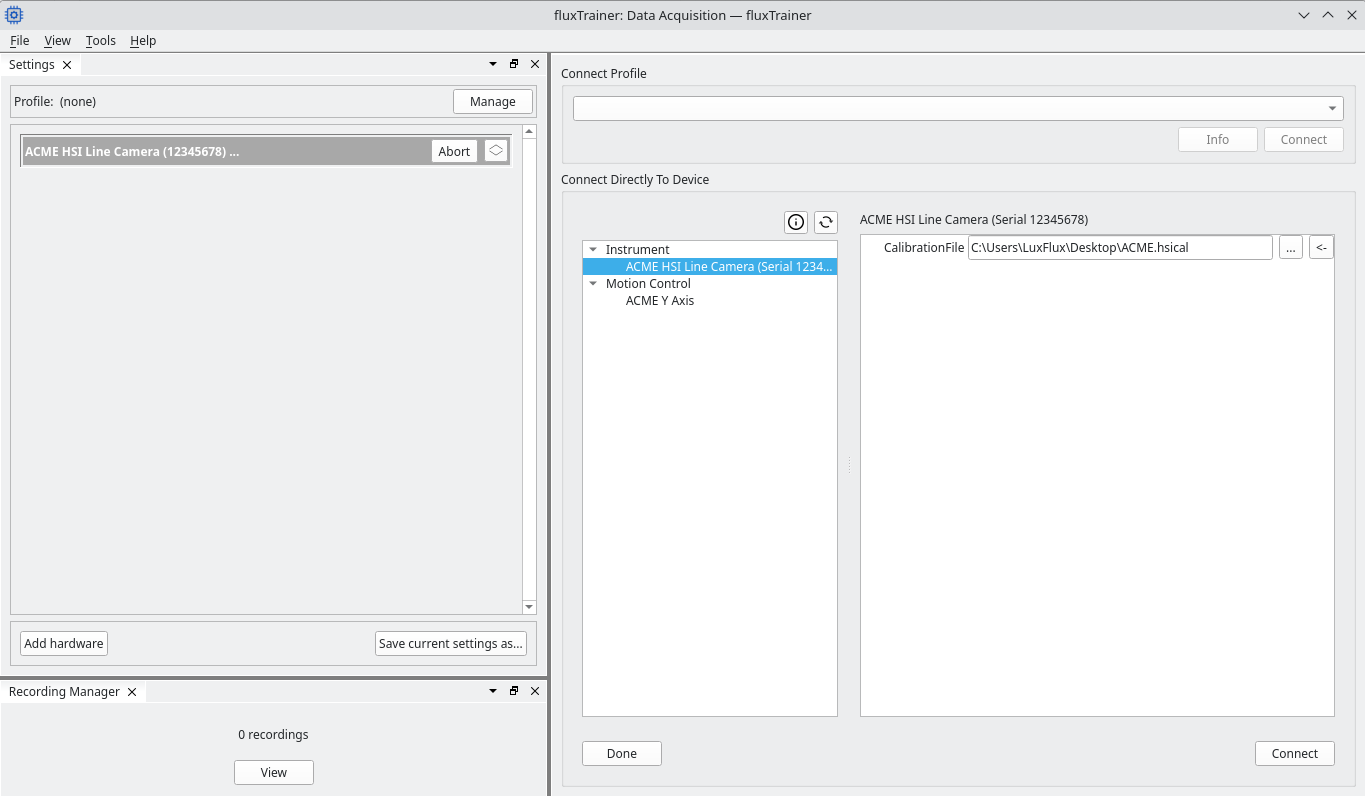The image size is (1365, 796).
Task: Open the Settings panel dropdown arrow
Action: (493, 64)
